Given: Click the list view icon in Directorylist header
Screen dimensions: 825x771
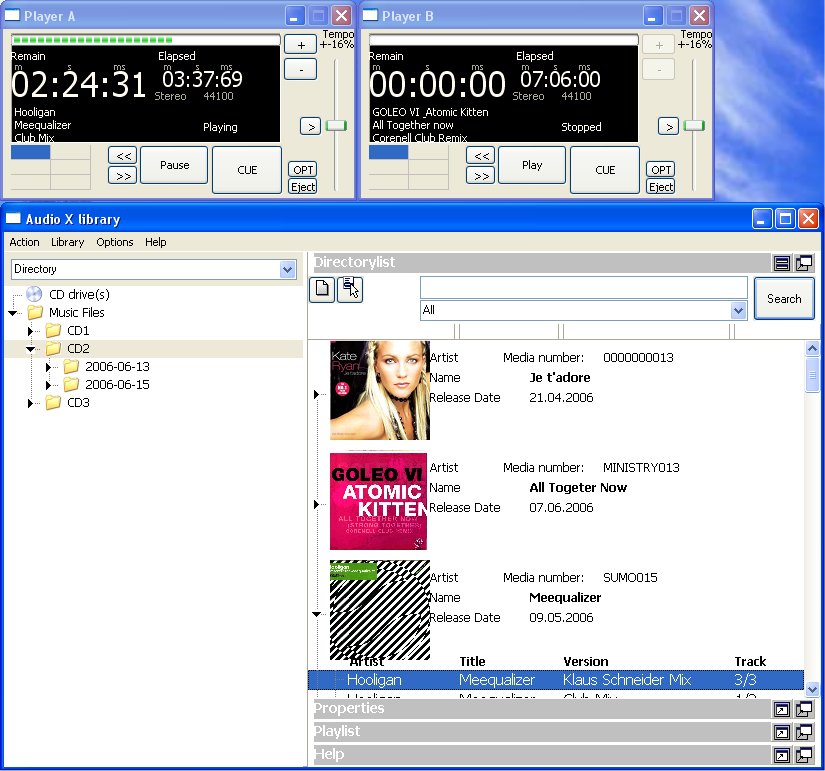Looking at the screenshot, I should click(782, 263).
